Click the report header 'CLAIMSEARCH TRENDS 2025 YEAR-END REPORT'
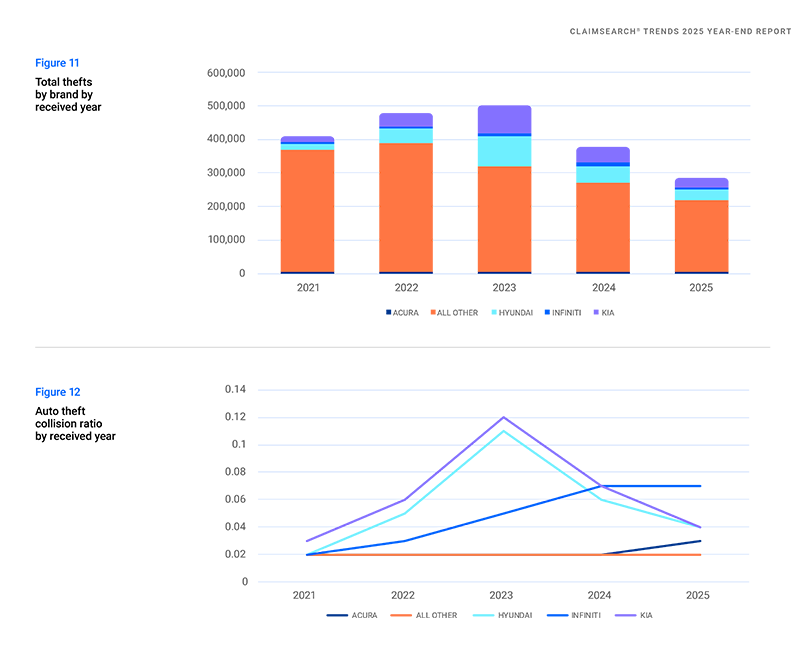 coord(680,32)
